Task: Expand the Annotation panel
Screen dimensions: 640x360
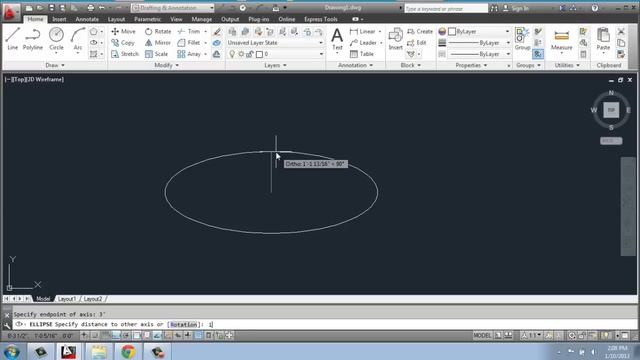Action: (355, 65)
